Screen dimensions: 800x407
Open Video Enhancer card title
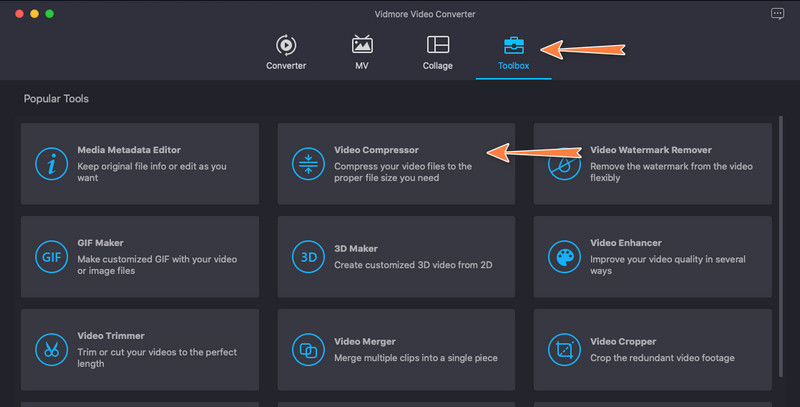coord(626,243)
